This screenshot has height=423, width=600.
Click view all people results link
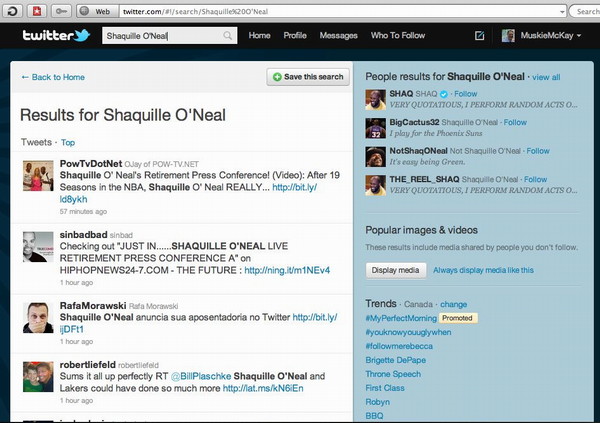(546, 77)
